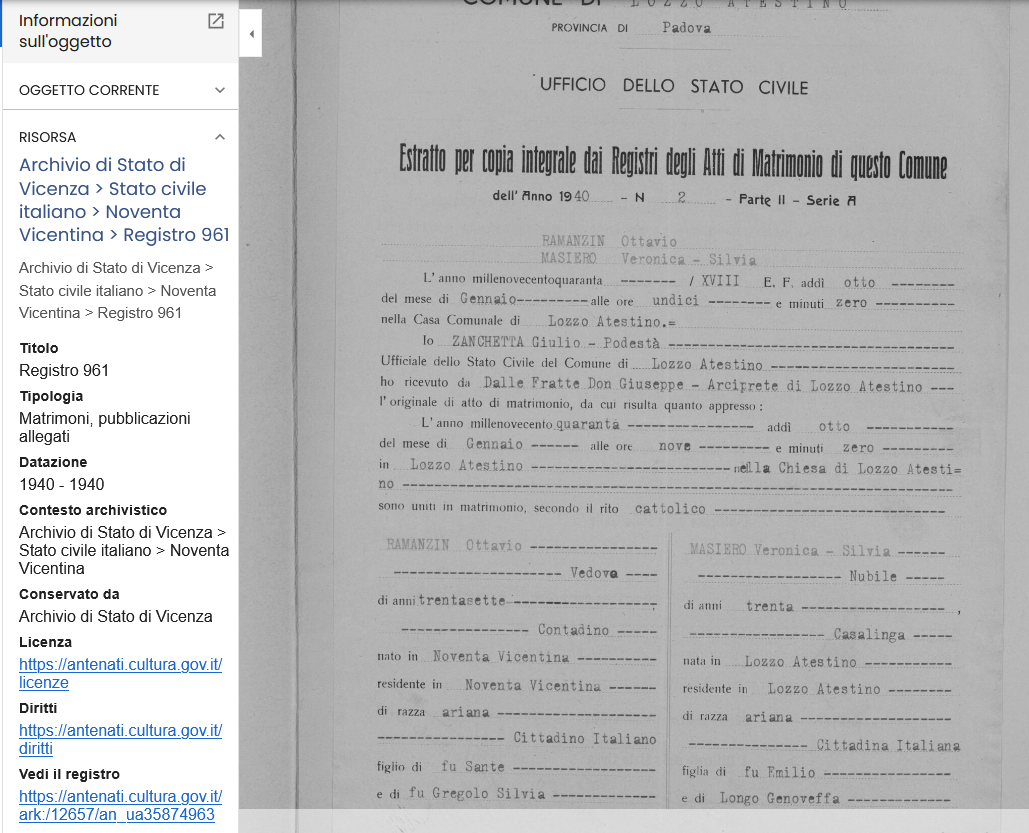Click the Datazione value 1940 - 1940
Image resolution: width=1029 pixels, height=833 pixels.
tap(62, 484)
